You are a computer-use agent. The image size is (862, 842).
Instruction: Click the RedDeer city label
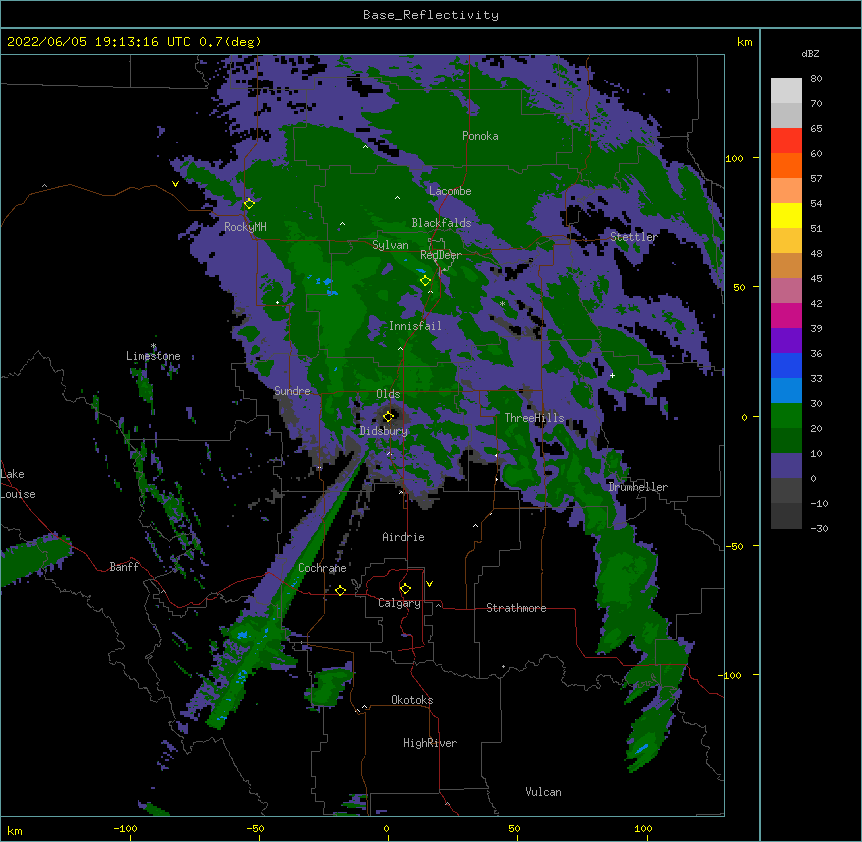(x=441, y=255)
